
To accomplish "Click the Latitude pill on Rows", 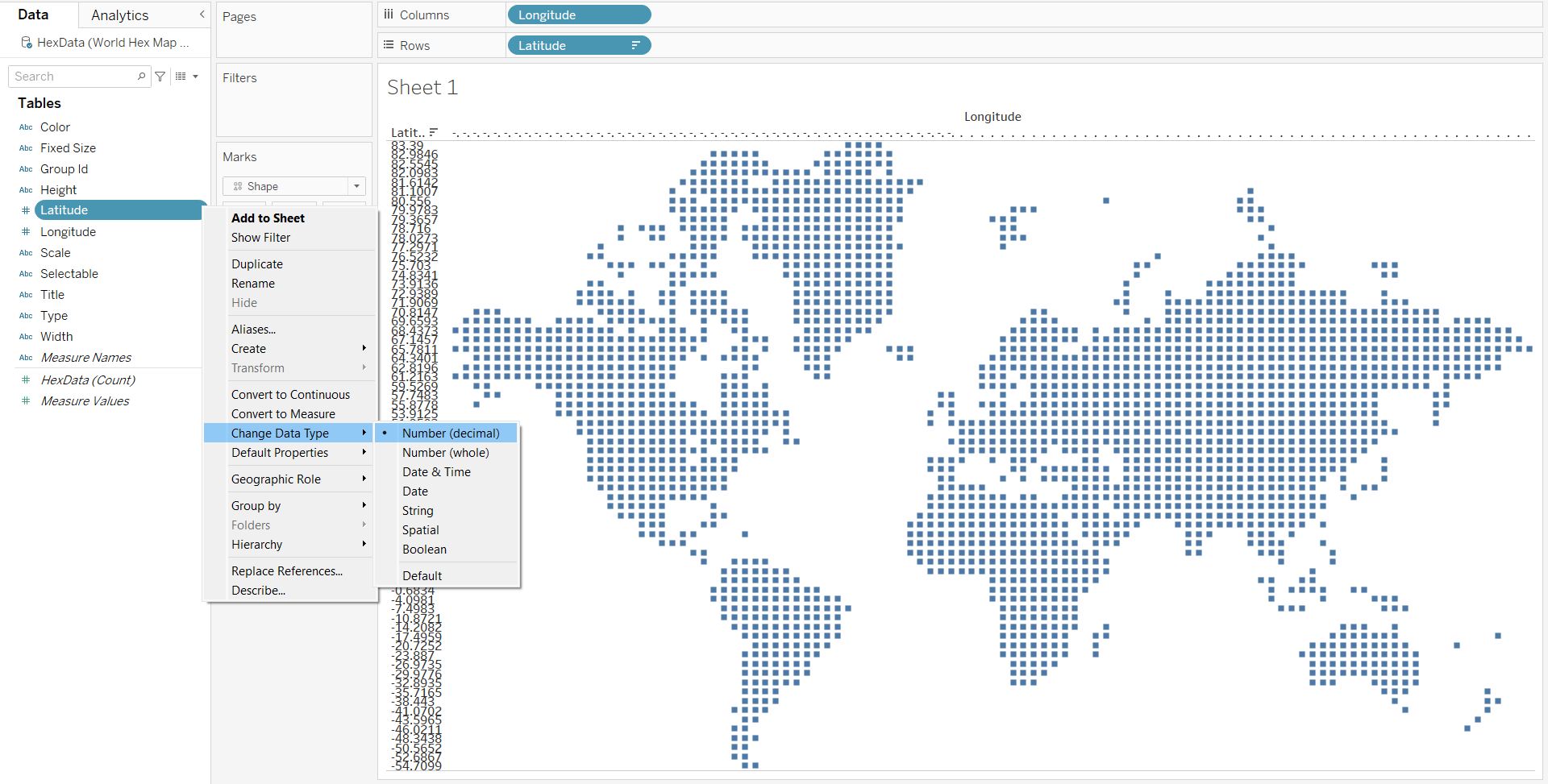I will point(579,46).
